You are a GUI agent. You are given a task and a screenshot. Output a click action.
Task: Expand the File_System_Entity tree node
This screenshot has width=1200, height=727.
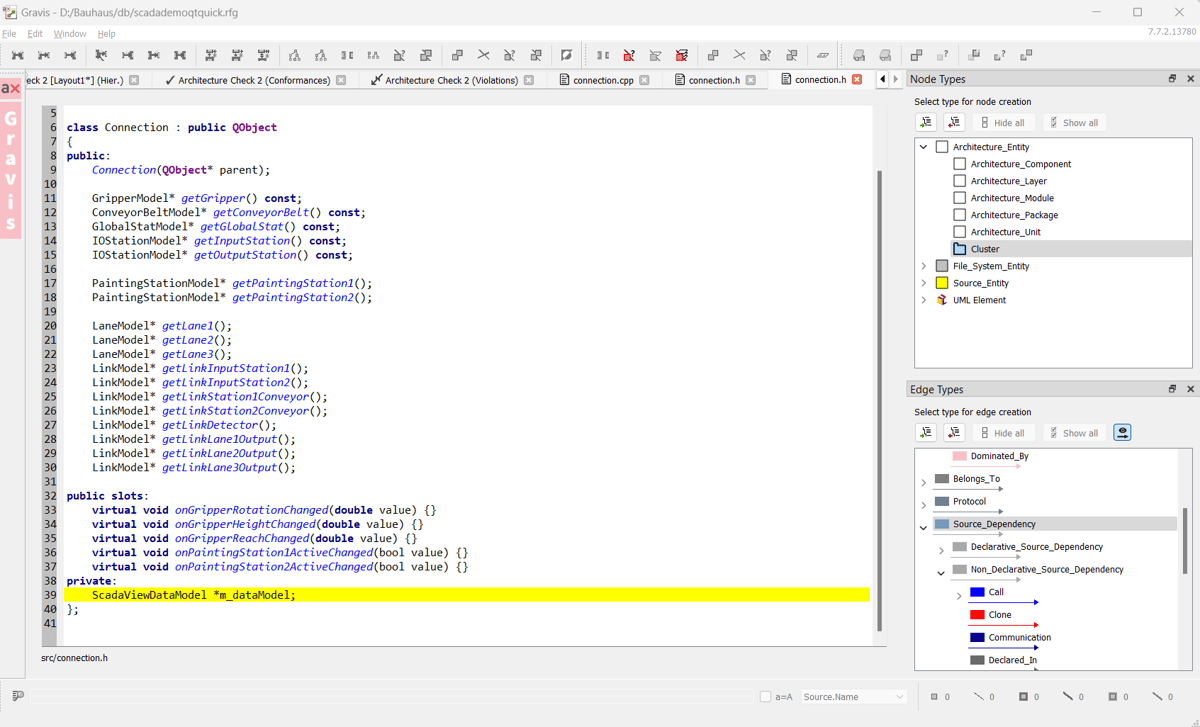click(924, 266)
